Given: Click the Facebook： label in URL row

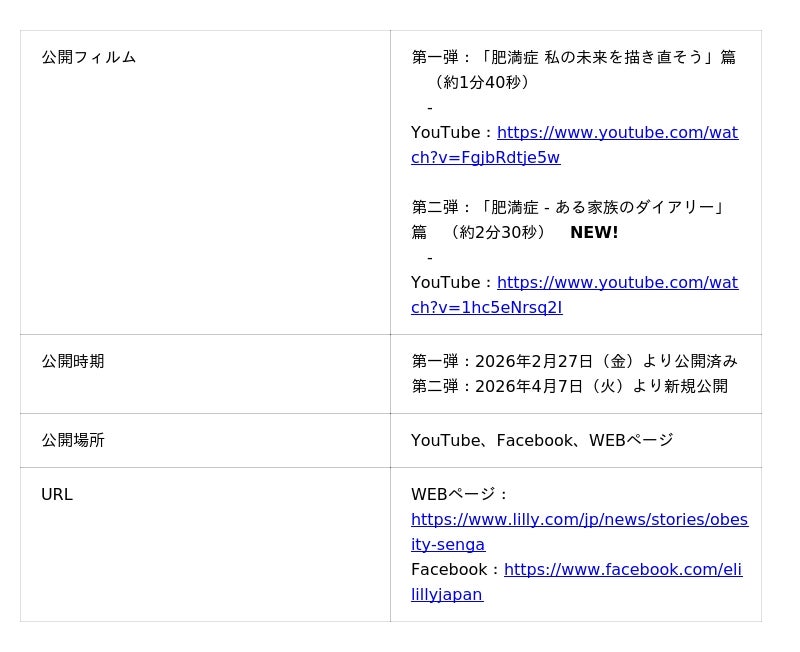Looking at the screenshot, I should pos(456,570).
